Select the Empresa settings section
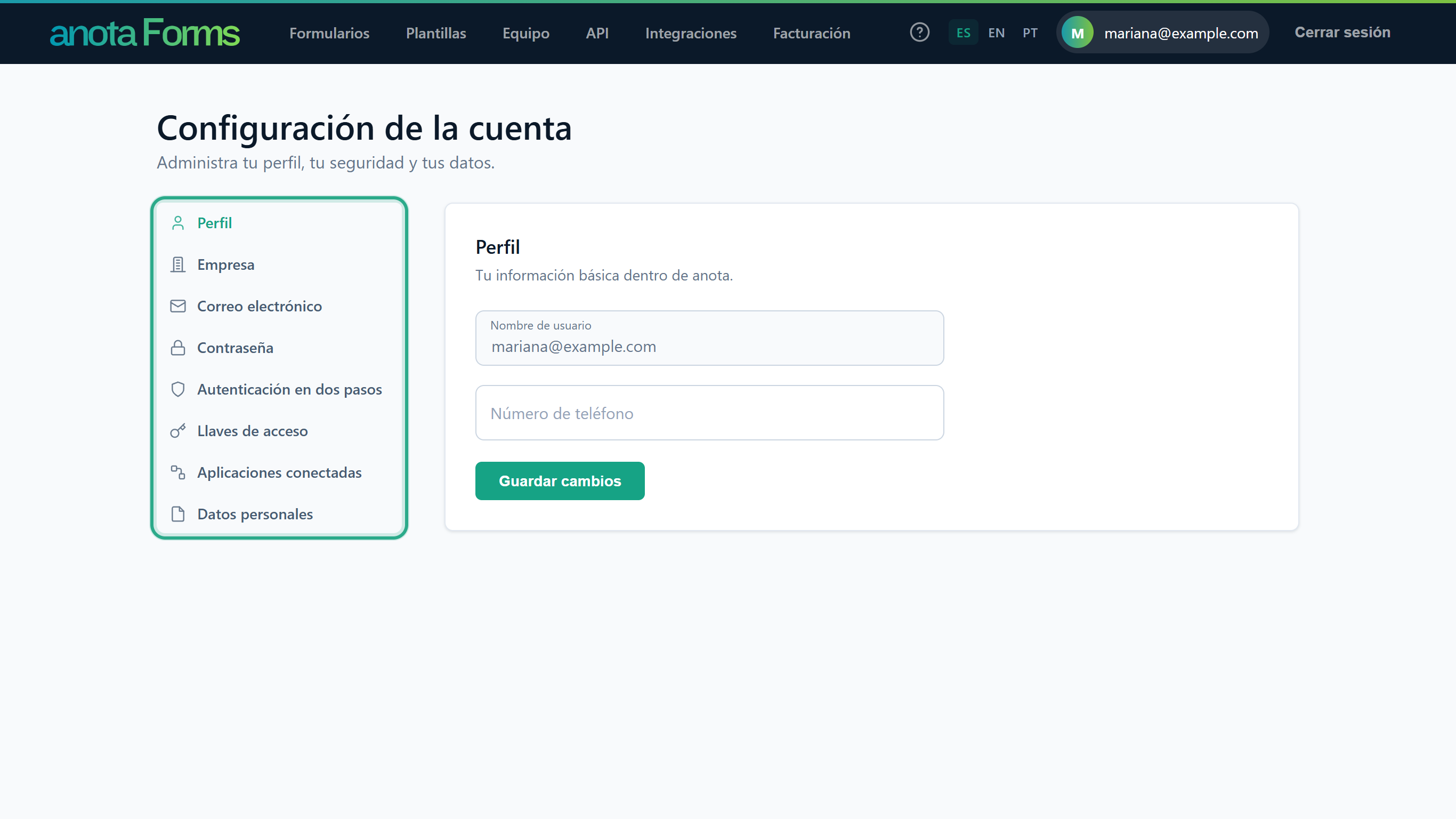This screenshot has height=819, width=1456. click(279, 264)
